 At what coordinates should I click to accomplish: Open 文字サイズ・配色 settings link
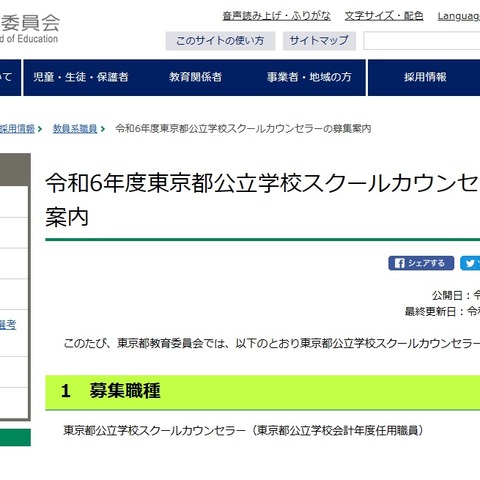tap(384, 16)
